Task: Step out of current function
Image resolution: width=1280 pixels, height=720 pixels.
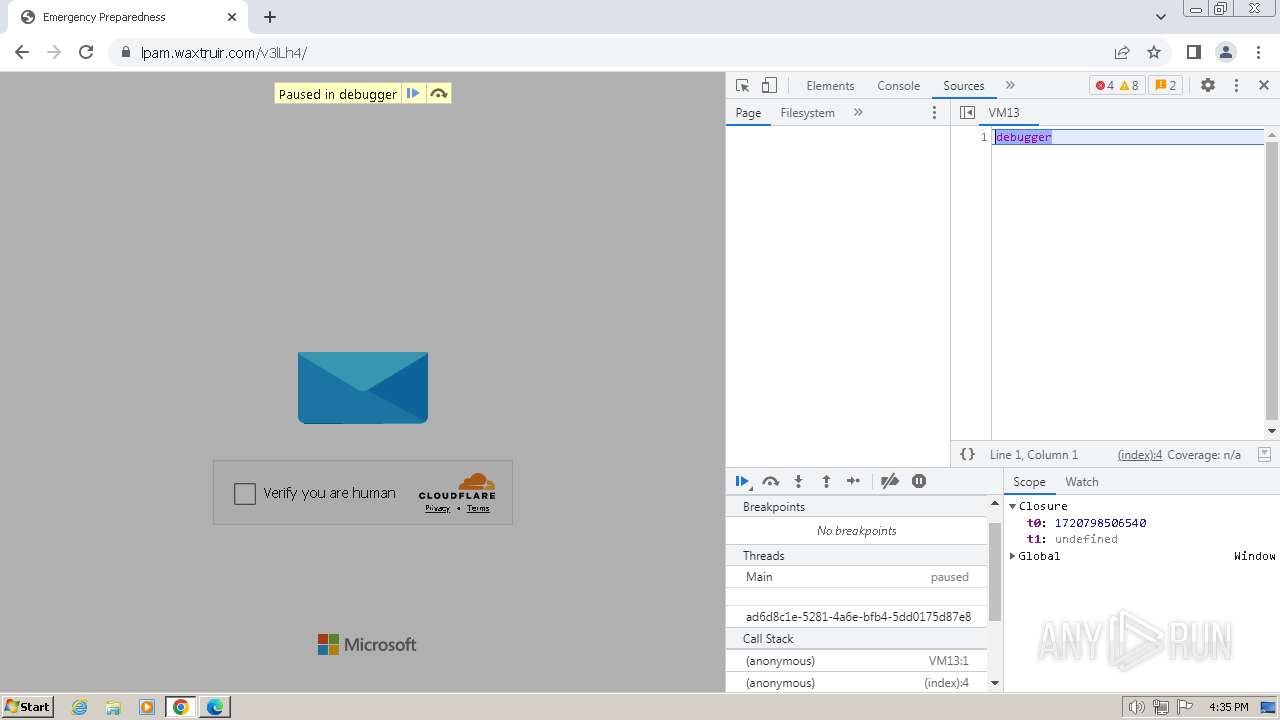Action: 826,481
